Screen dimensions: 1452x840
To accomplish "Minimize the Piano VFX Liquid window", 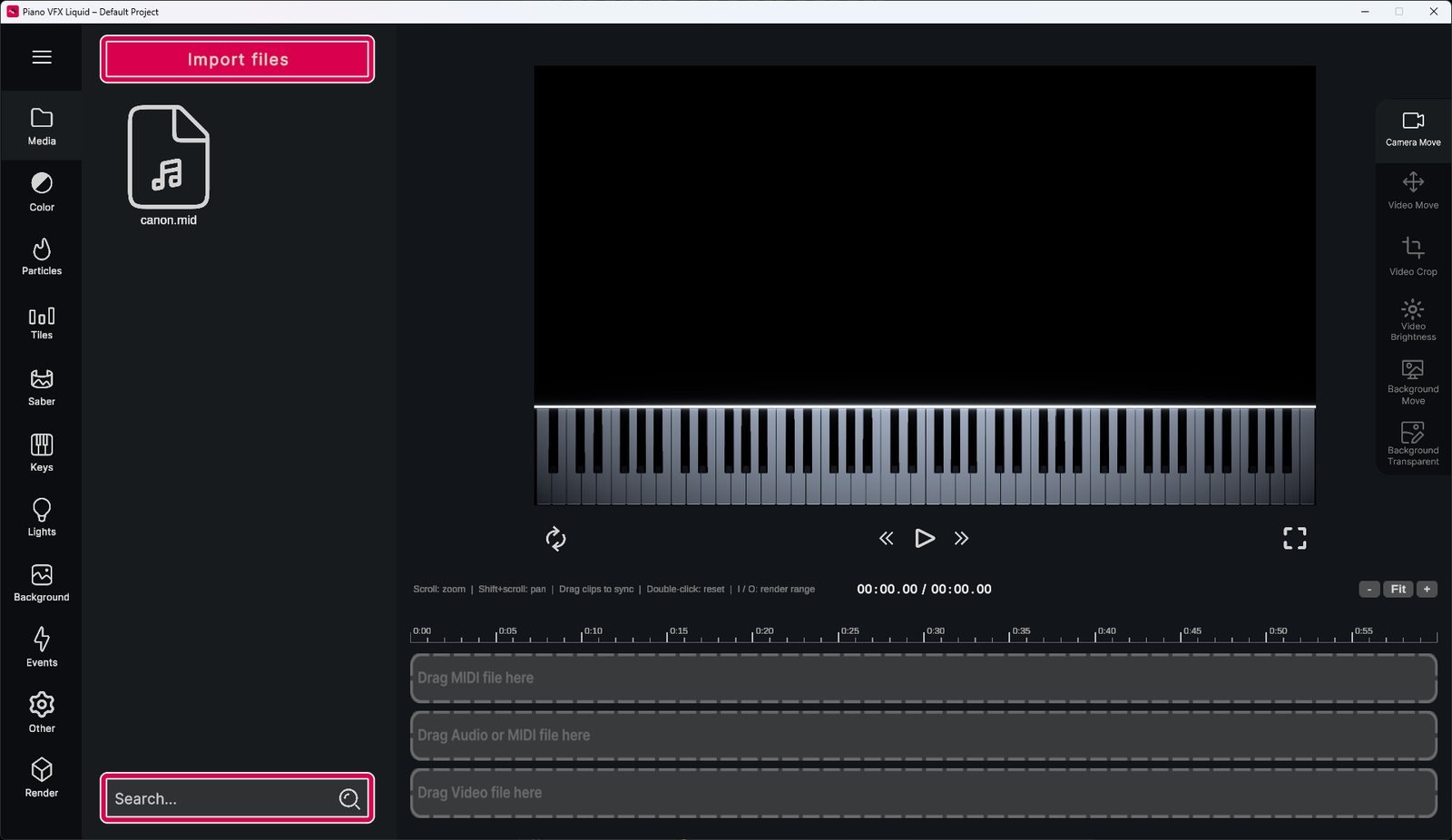I will tap(1366, 12).
